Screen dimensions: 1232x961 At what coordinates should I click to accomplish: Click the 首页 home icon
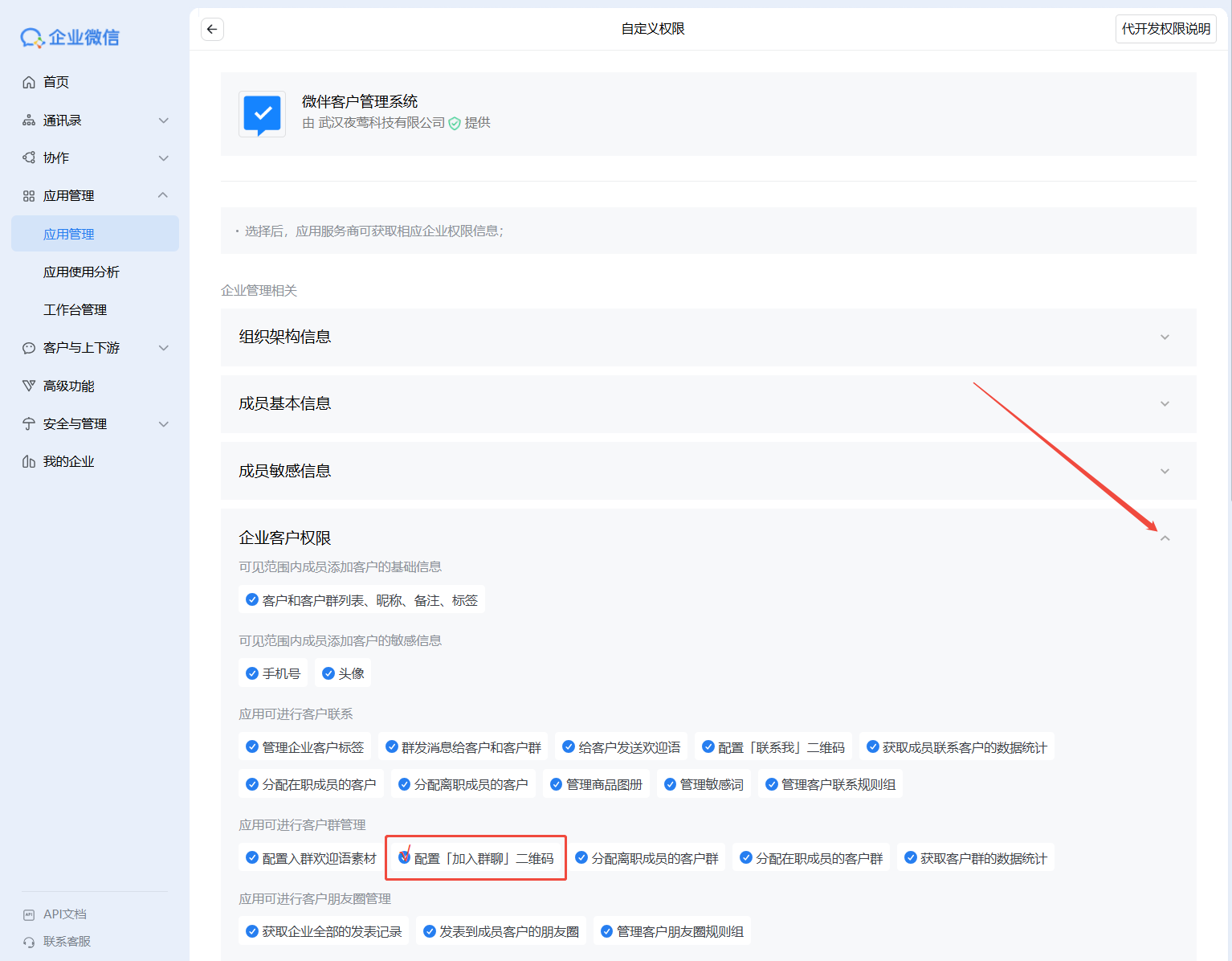pos(29,82)
